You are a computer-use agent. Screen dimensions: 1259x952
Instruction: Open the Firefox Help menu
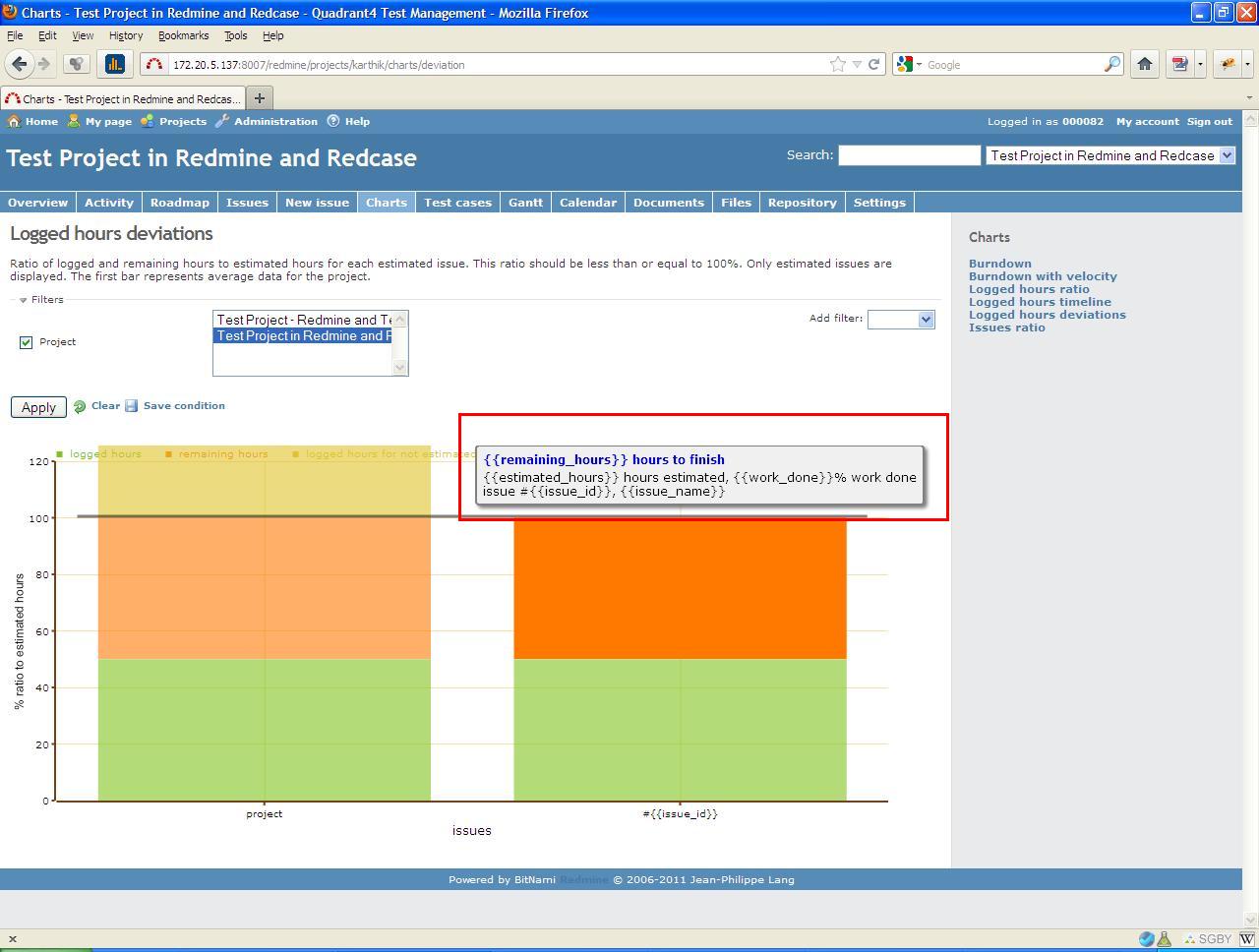pos(272,35)
